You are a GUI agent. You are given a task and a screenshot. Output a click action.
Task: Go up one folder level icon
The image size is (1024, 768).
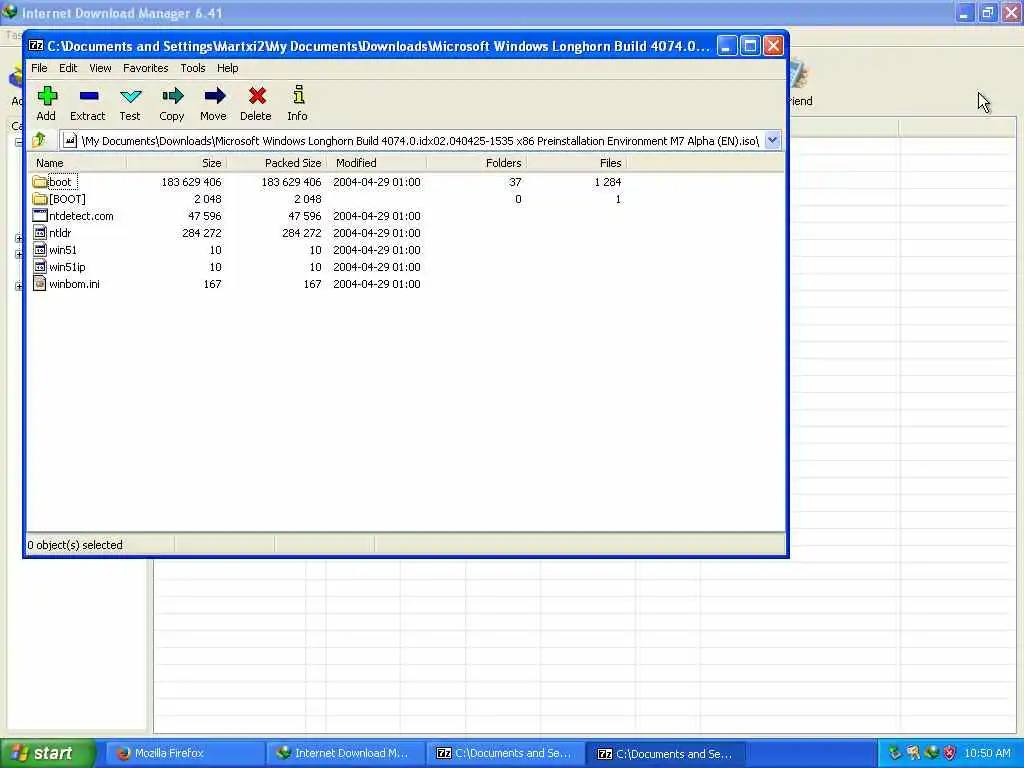(39, 140)
